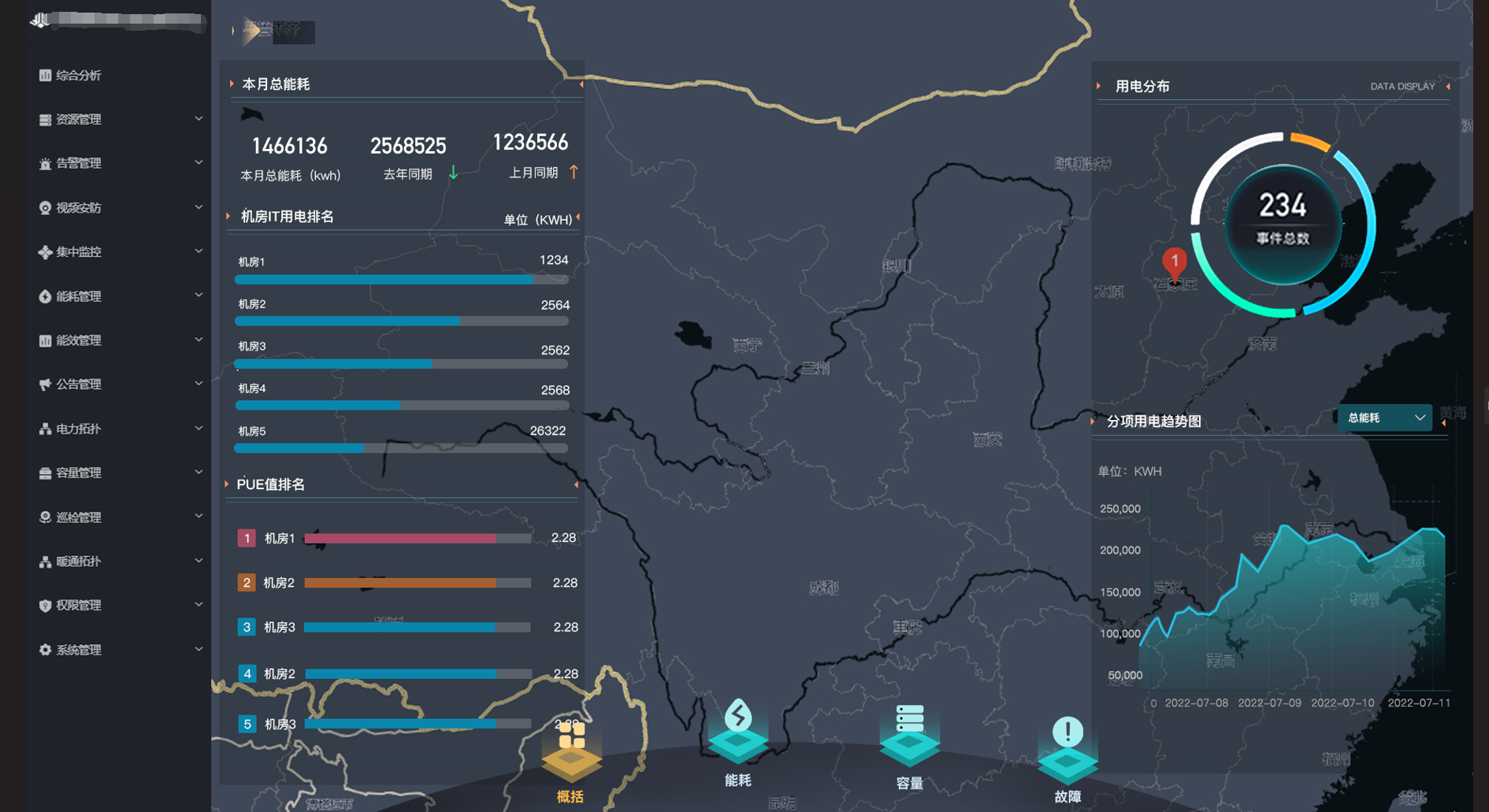Click the 分项用电趋势图 panel title
Screen dimensions: 1489x812
click(x=1154, y=421)
